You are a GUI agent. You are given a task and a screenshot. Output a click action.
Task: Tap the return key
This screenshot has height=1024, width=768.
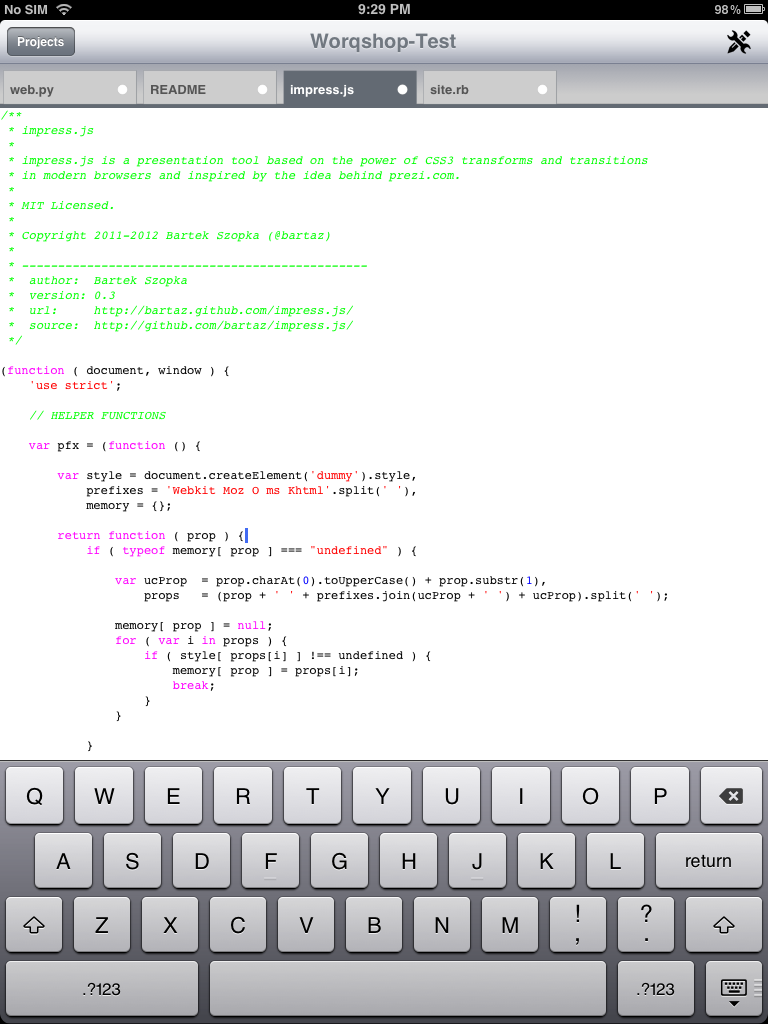708,861
